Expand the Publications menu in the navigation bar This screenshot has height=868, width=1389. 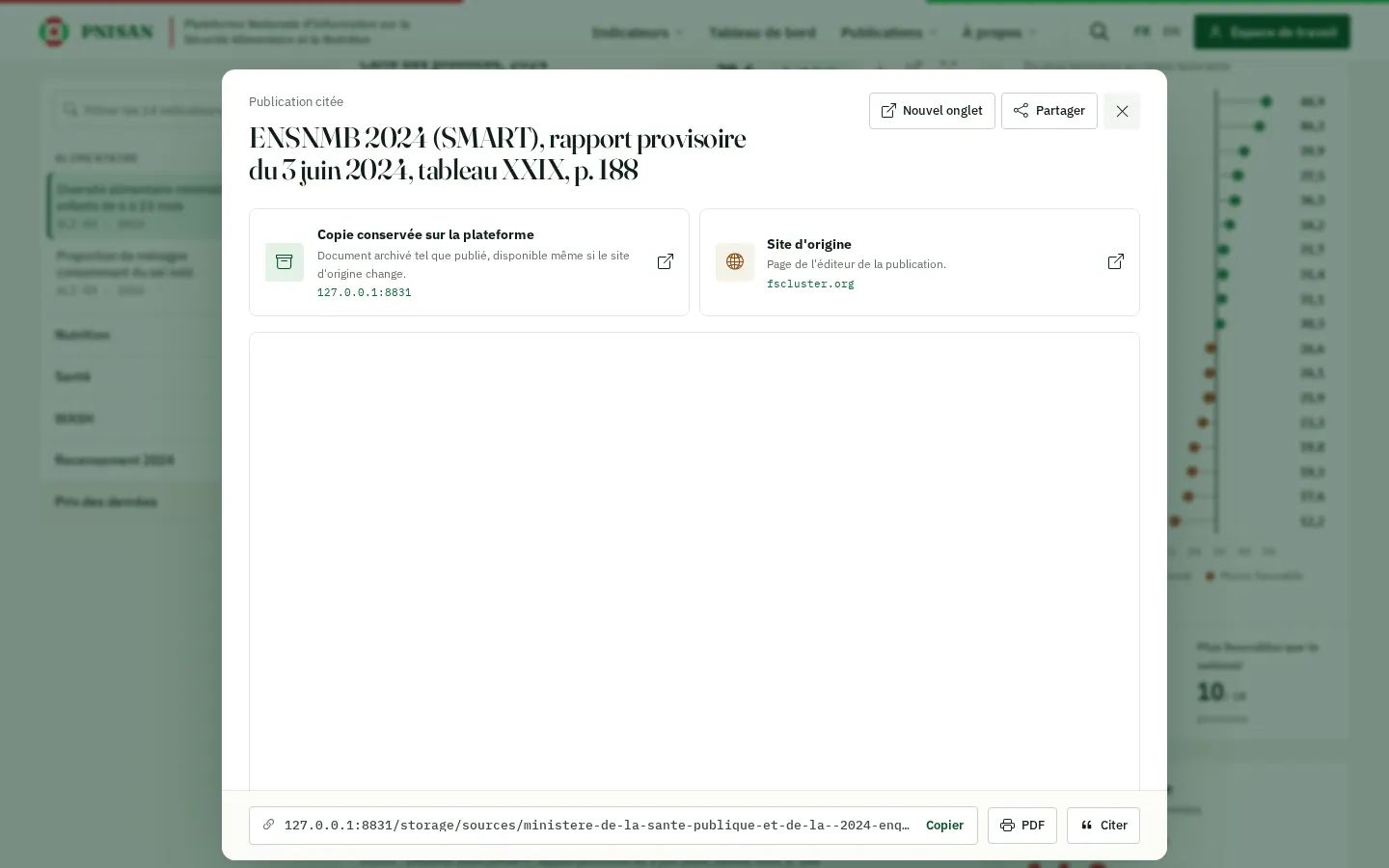[x=888, y=33]
